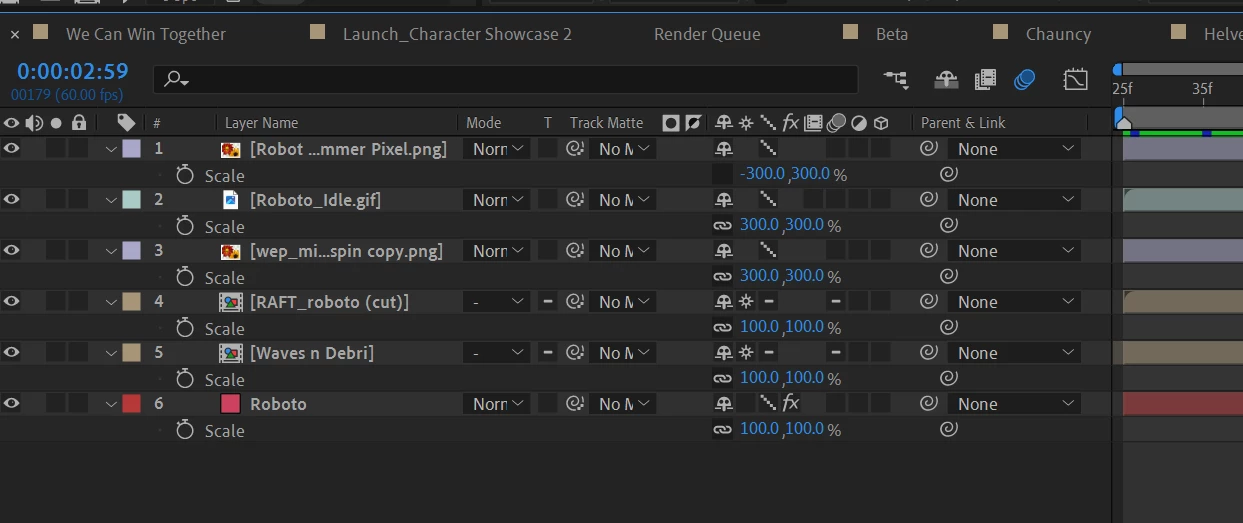
Task: Click the shy switch on RAFT_roboto layer
Action: coord(723,302)
